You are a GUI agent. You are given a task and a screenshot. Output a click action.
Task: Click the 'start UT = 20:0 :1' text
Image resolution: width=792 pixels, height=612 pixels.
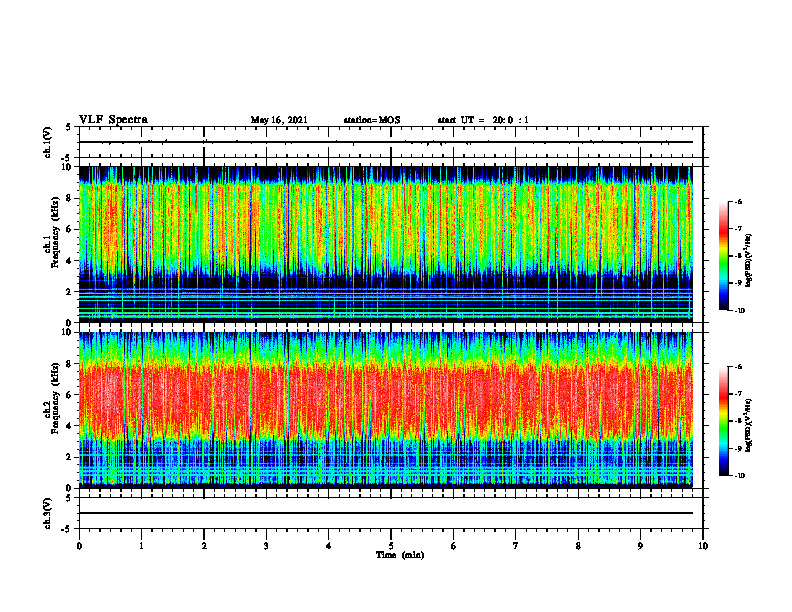pos(483,120)
